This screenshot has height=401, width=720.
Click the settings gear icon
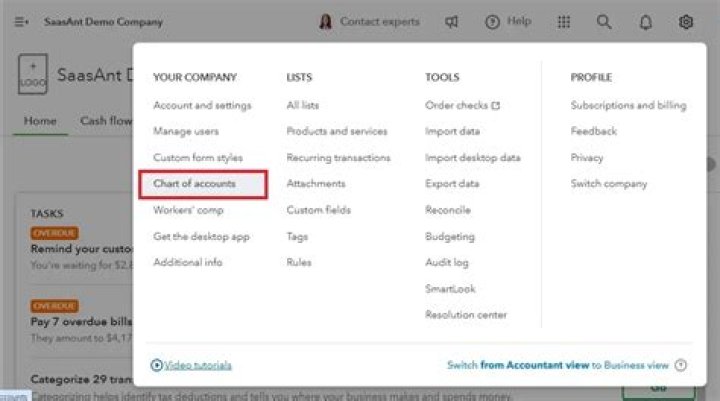685,21
